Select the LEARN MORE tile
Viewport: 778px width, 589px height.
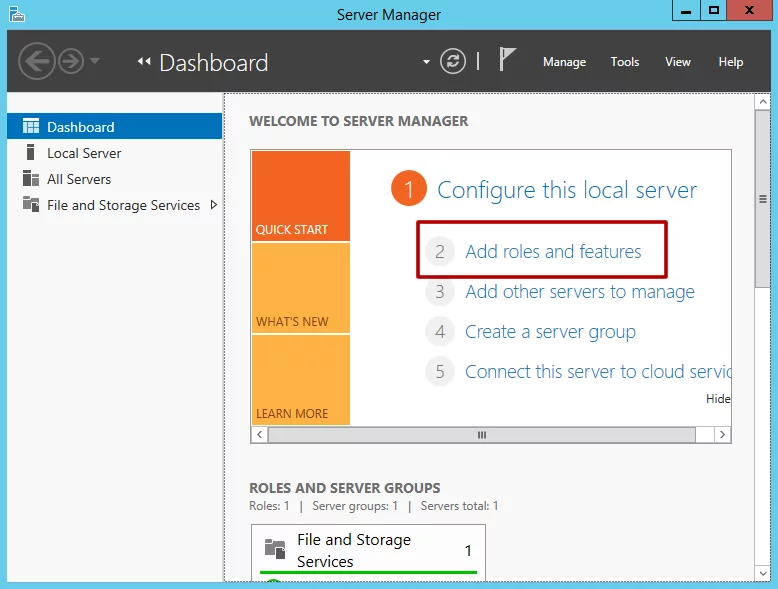300,380
